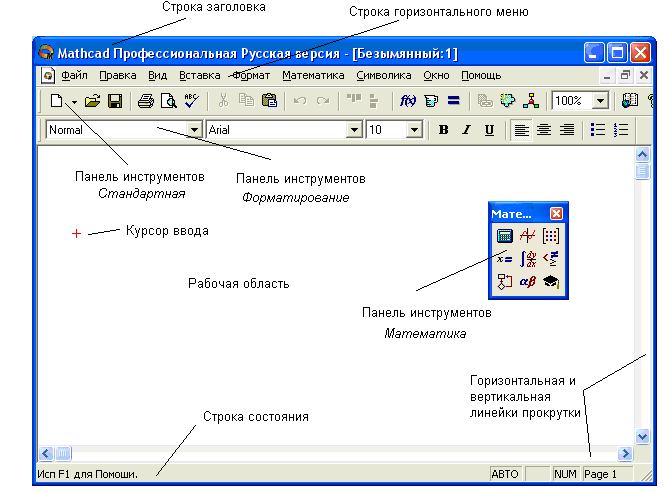This screenshot has width=666, height=492.
Task: Run the ABC spell check icon
Action: pos(192,101)
